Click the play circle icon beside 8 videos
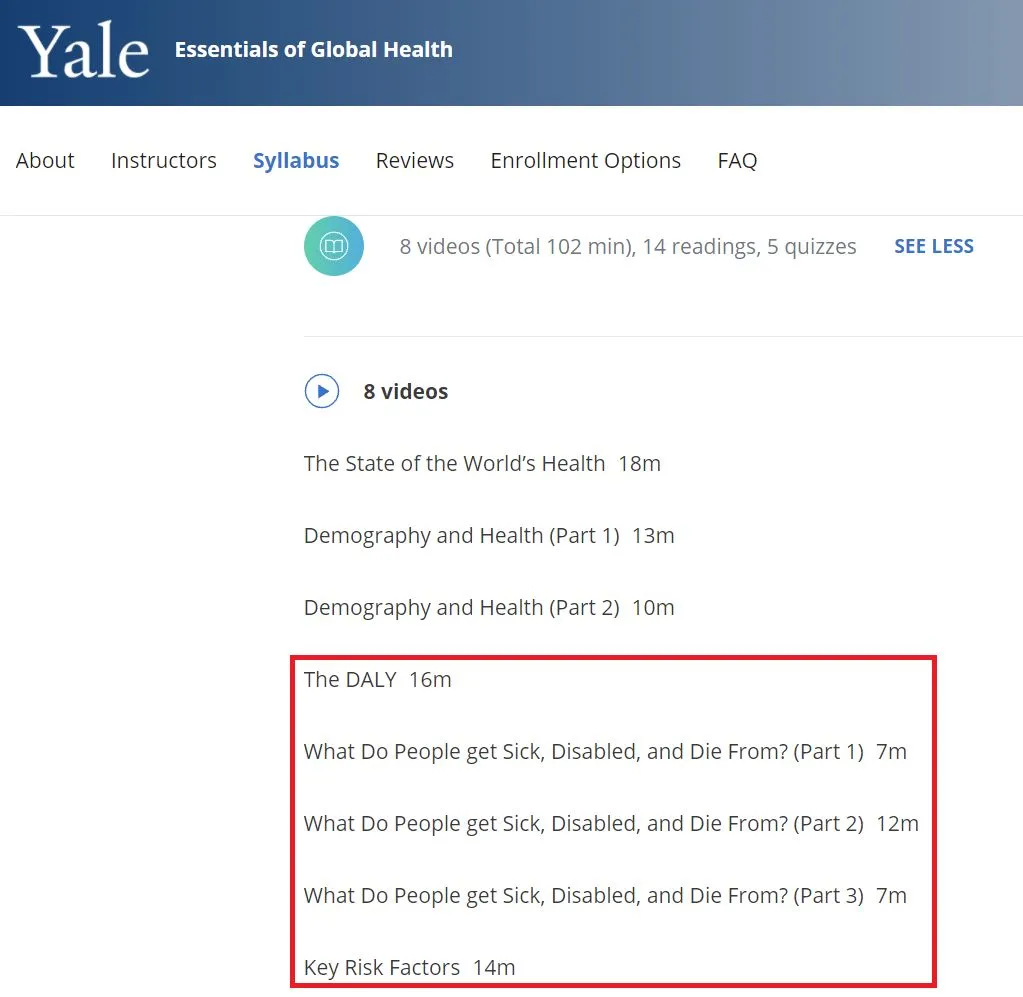Viewport: 1023px width, 997px height. pos(322,391)
